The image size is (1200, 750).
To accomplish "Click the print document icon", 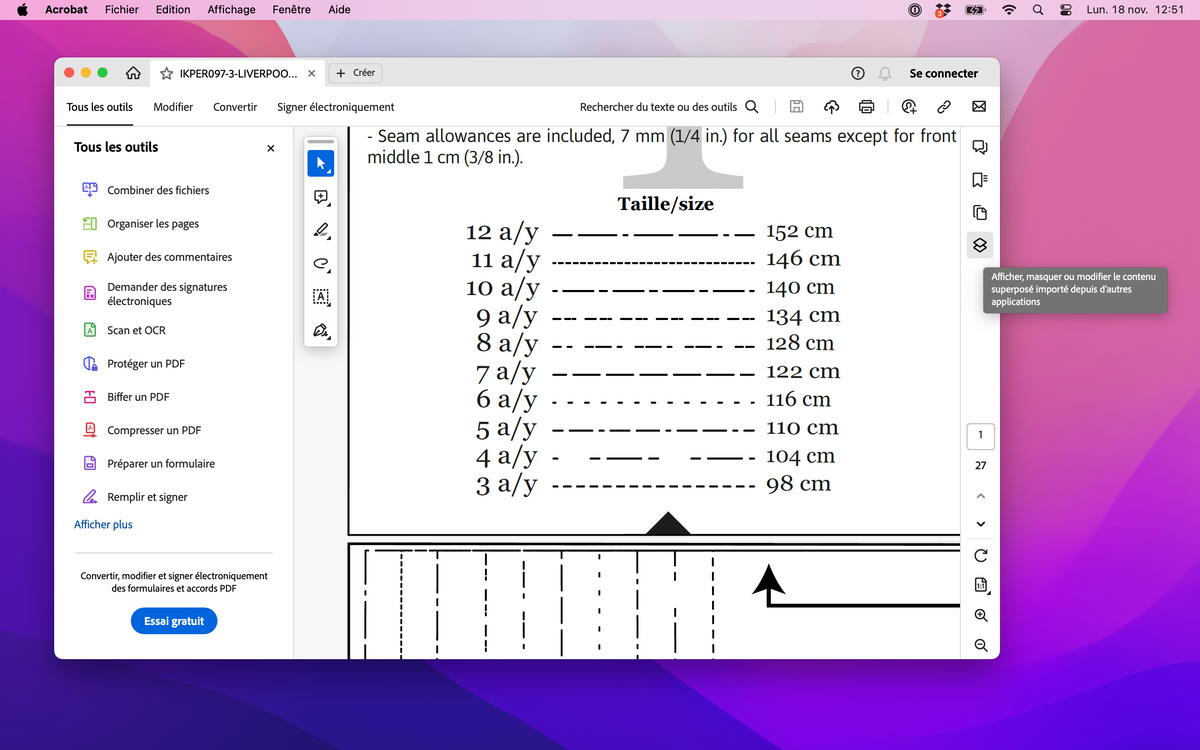I will click(867, 107).
